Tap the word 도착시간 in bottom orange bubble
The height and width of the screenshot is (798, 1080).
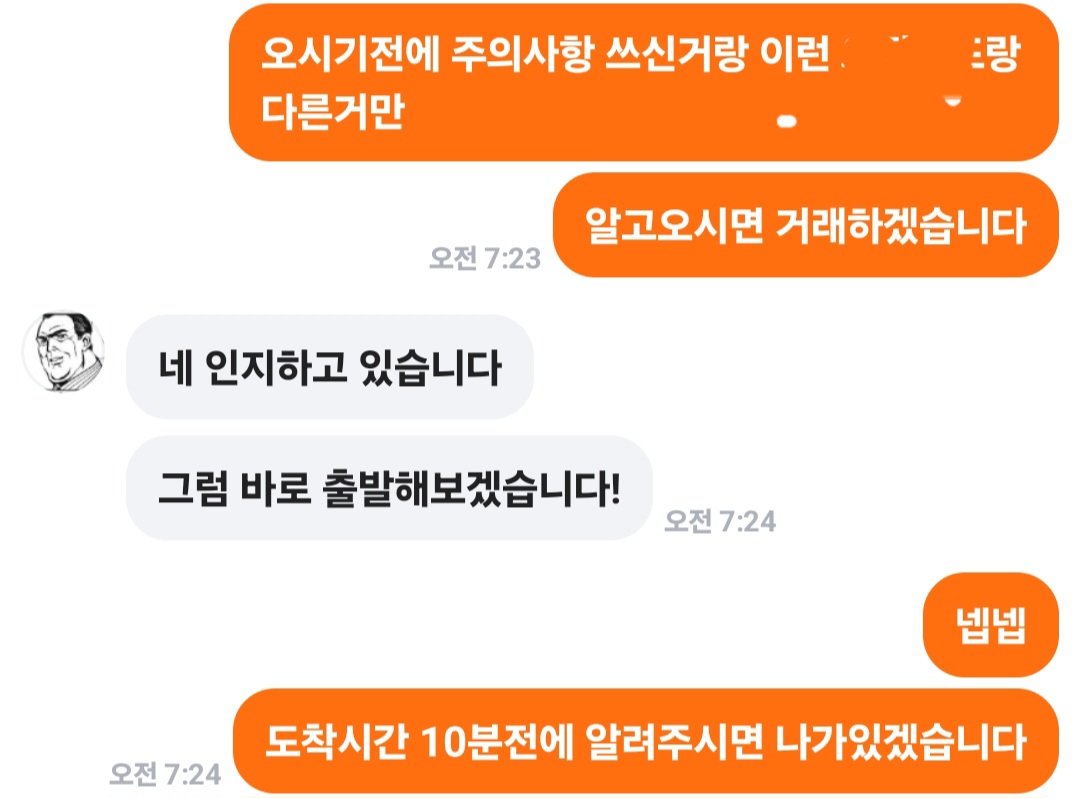click(337, 742)
